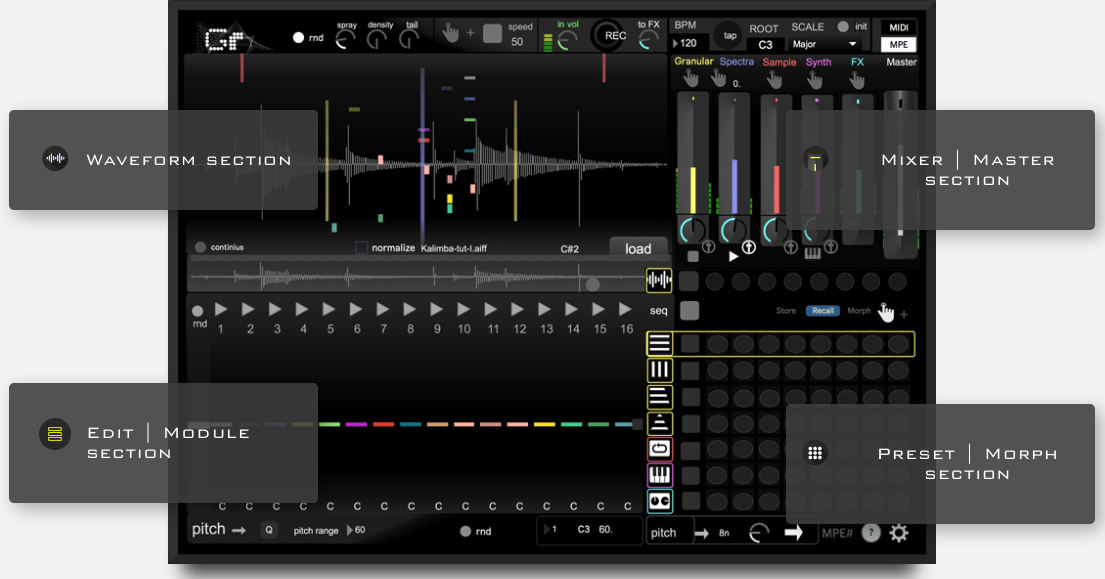Click the waveform view icon beside the overview
The width and height of the screenshot is (1105, 579).
(659, 281)
